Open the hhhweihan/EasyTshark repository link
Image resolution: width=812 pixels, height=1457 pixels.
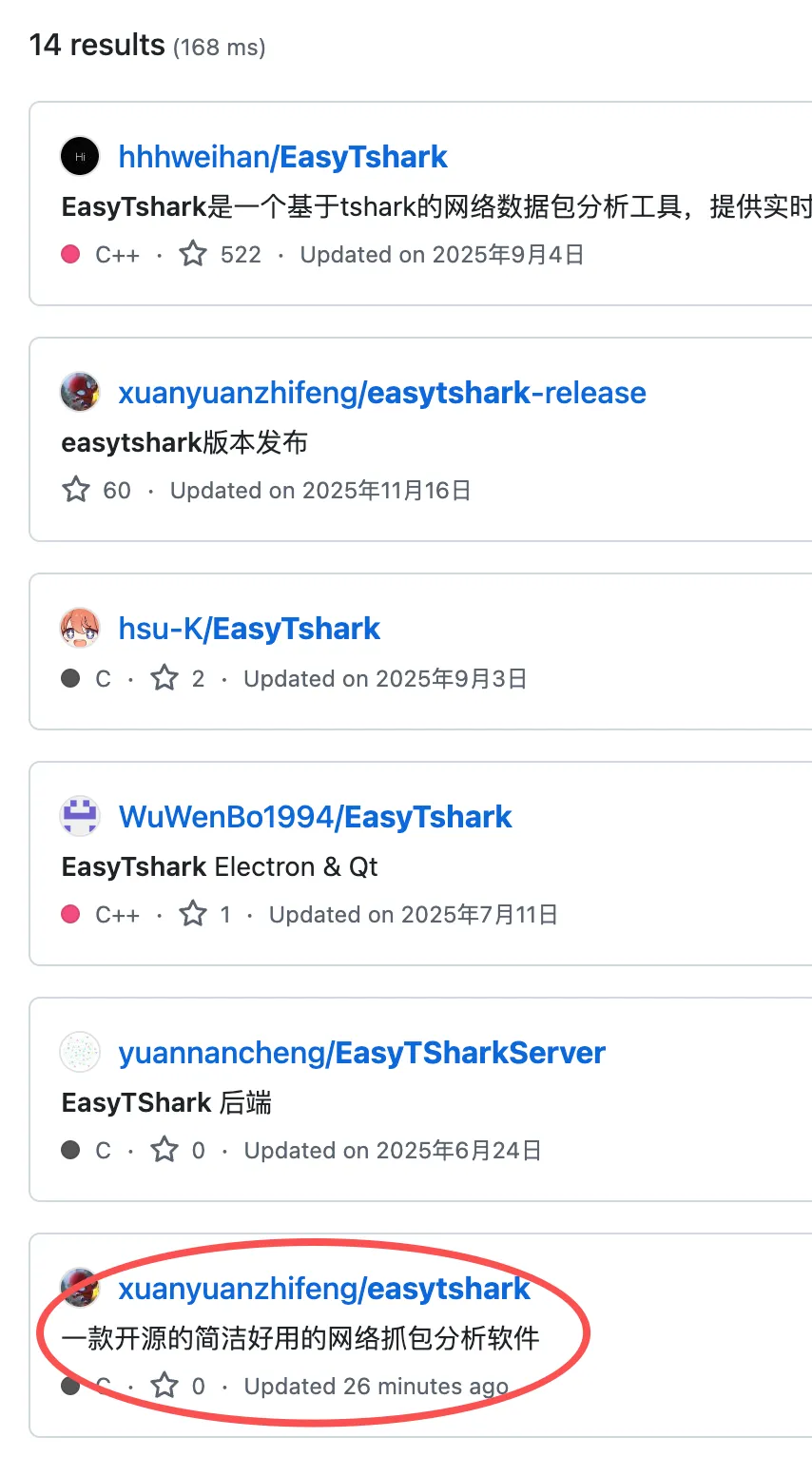[282, 157]
